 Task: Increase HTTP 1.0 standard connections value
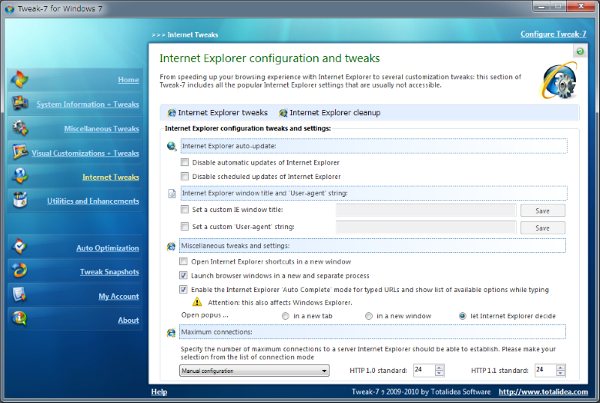[440, 367]
